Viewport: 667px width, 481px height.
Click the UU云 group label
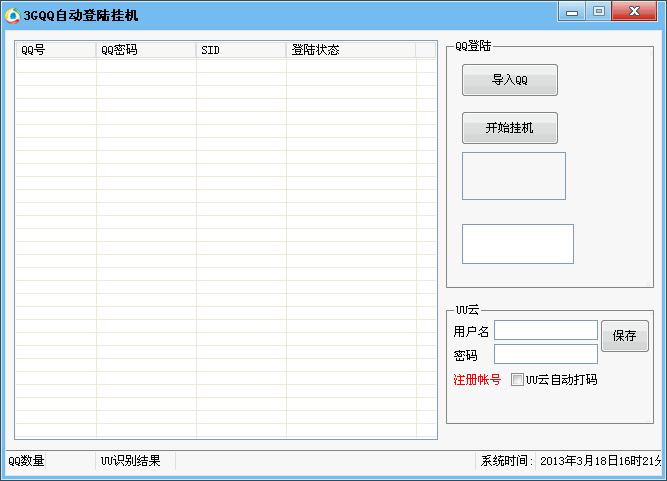[x=467, y=310]
